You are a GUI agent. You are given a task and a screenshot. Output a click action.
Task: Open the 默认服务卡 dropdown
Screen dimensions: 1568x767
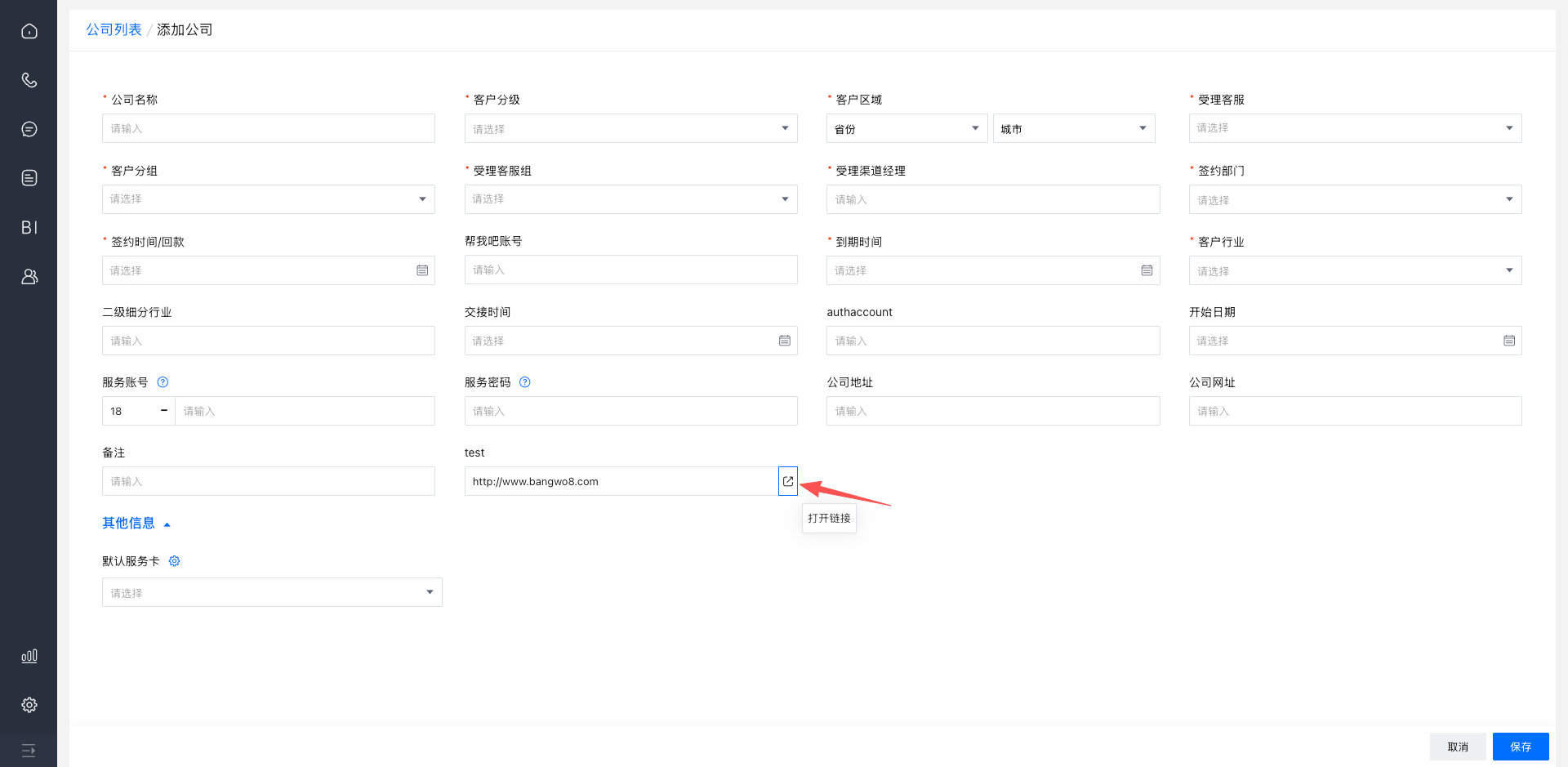coord(272,592)
